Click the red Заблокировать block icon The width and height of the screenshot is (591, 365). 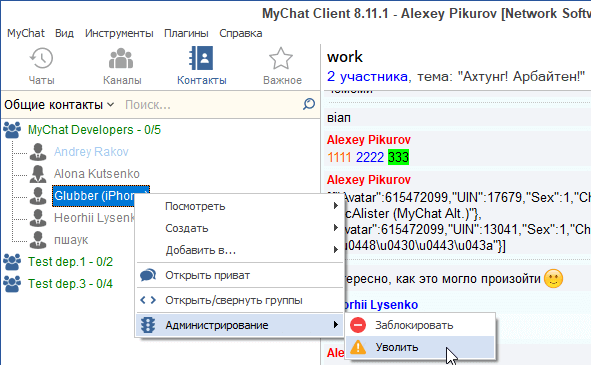click(358, 325)
